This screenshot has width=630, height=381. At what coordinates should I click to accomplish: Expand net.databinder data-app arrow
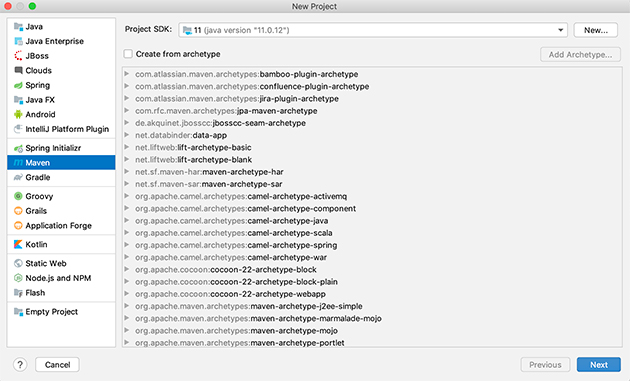point(127,135)
